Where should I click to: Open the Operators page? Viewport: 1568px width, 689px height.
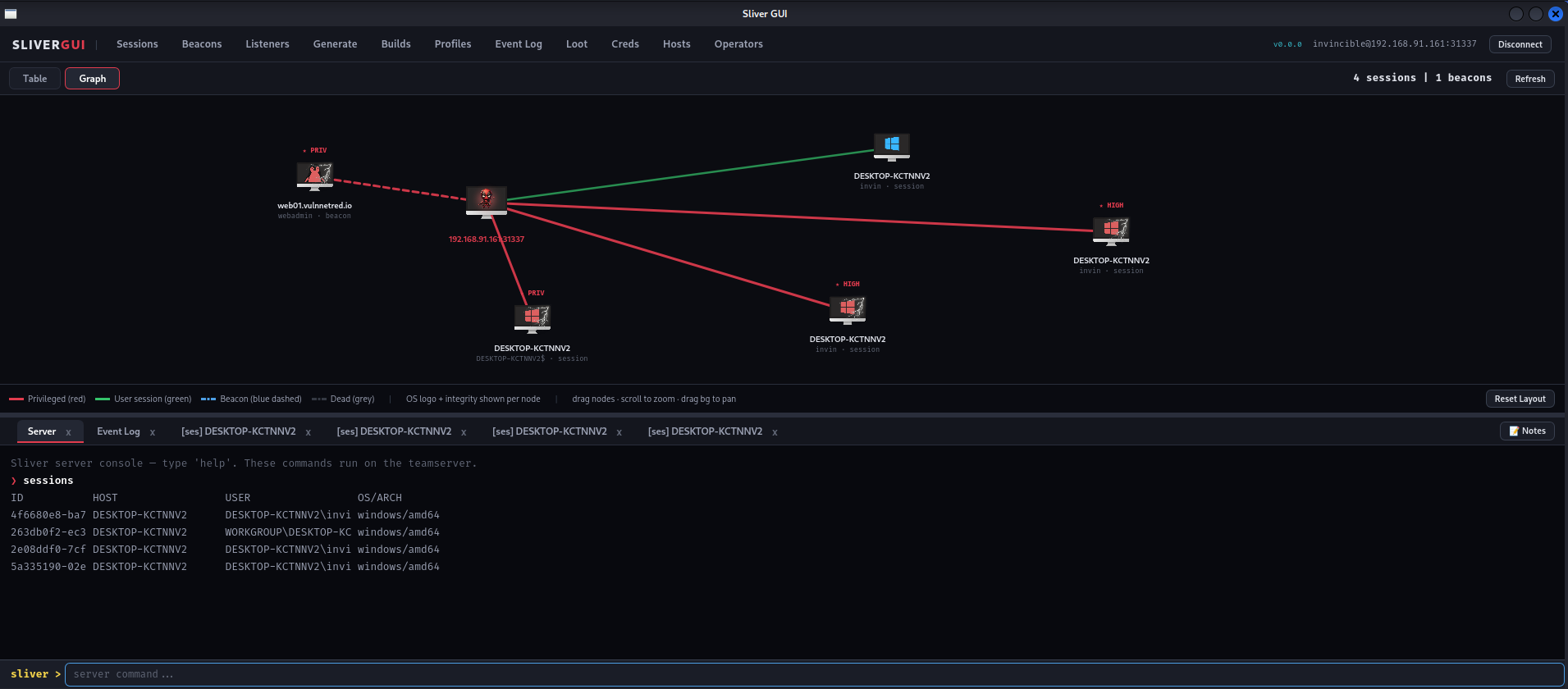[x=738, y=44]
